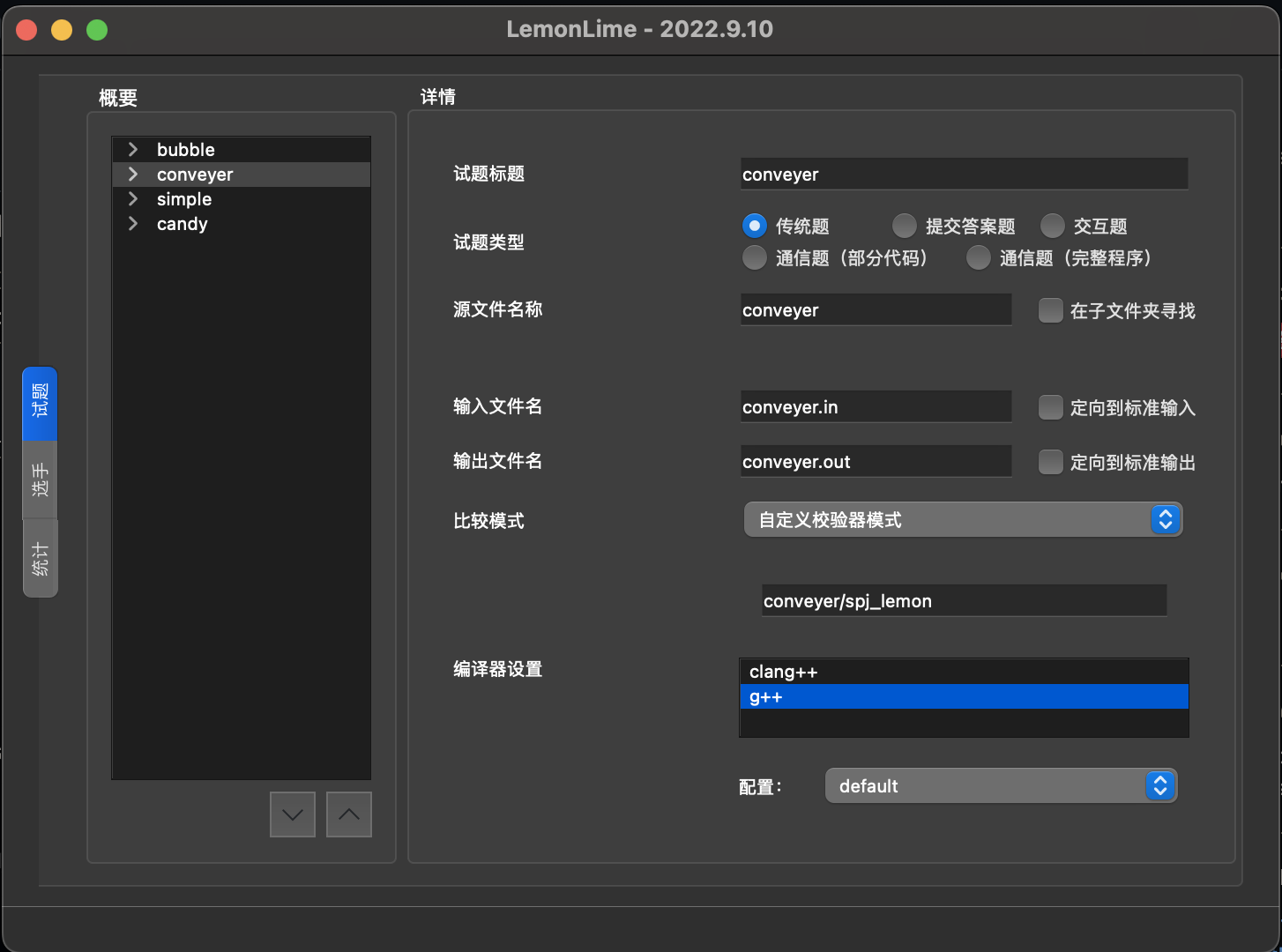The width and height of the screenshot is (1282, 952).
Task: Click the 配置 dropdown stepper arrows
Action: [x=1159, y=785]
